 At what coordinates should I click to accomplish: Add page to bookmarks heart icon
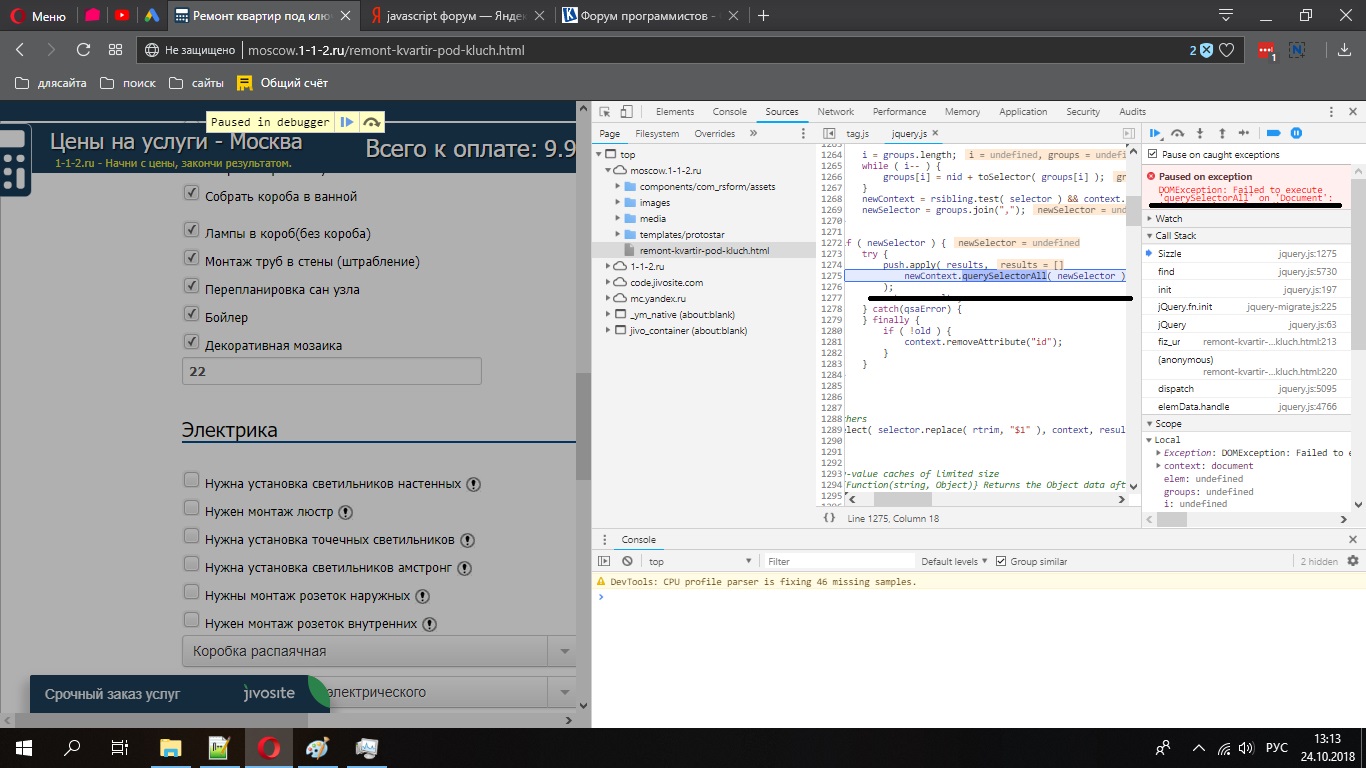(1226, 50)
